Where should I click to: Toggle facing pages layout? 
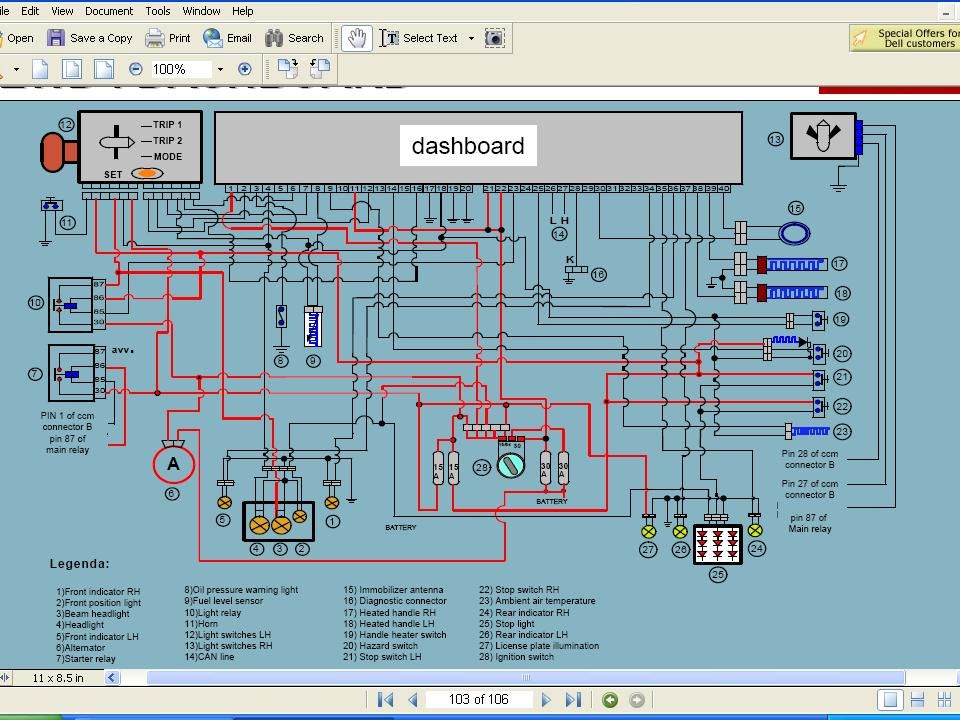[944, 700]
